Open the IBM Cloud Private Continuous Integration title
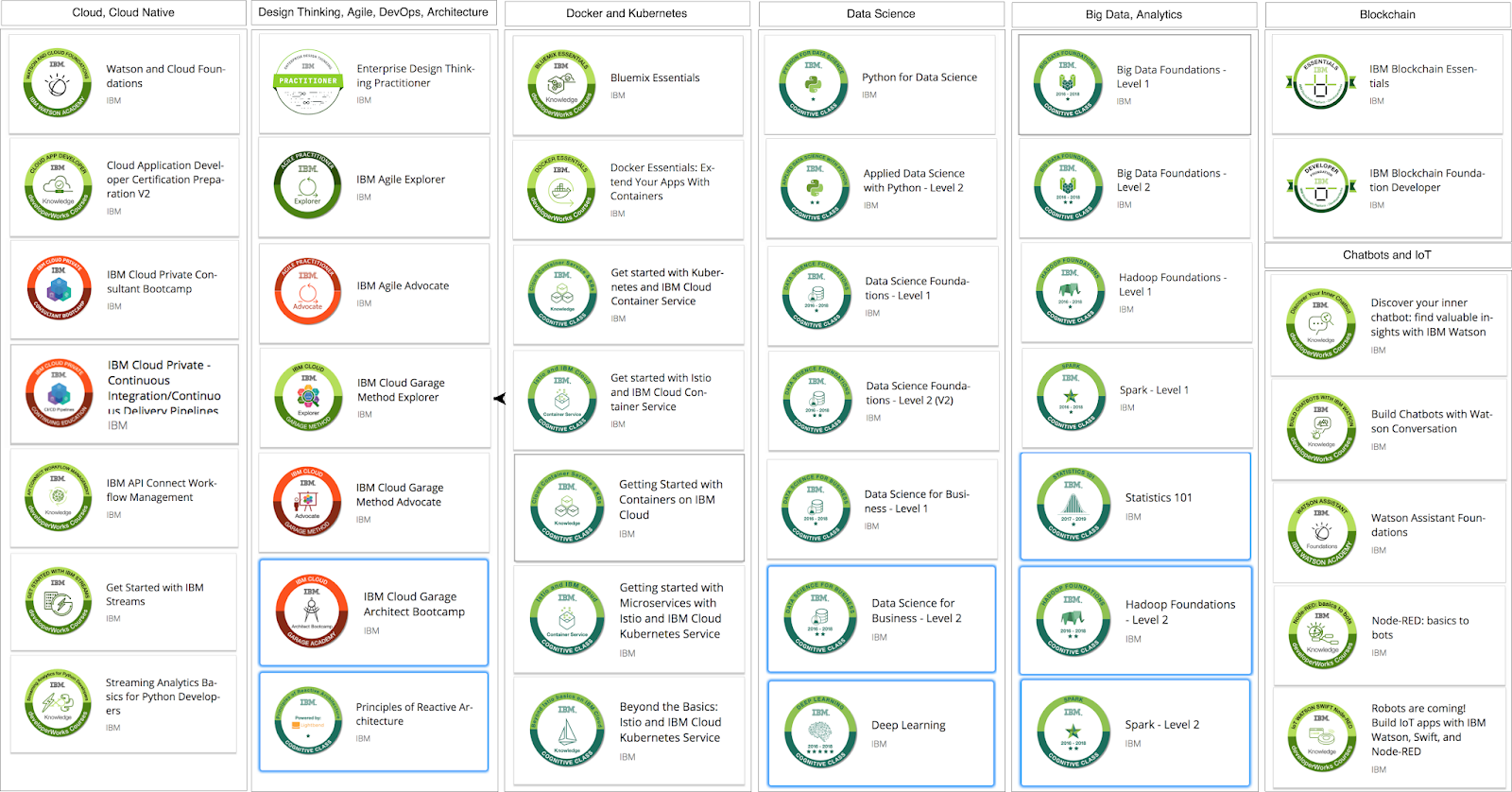The height and width of the screenshot is (792, 1512). (164, 387)
